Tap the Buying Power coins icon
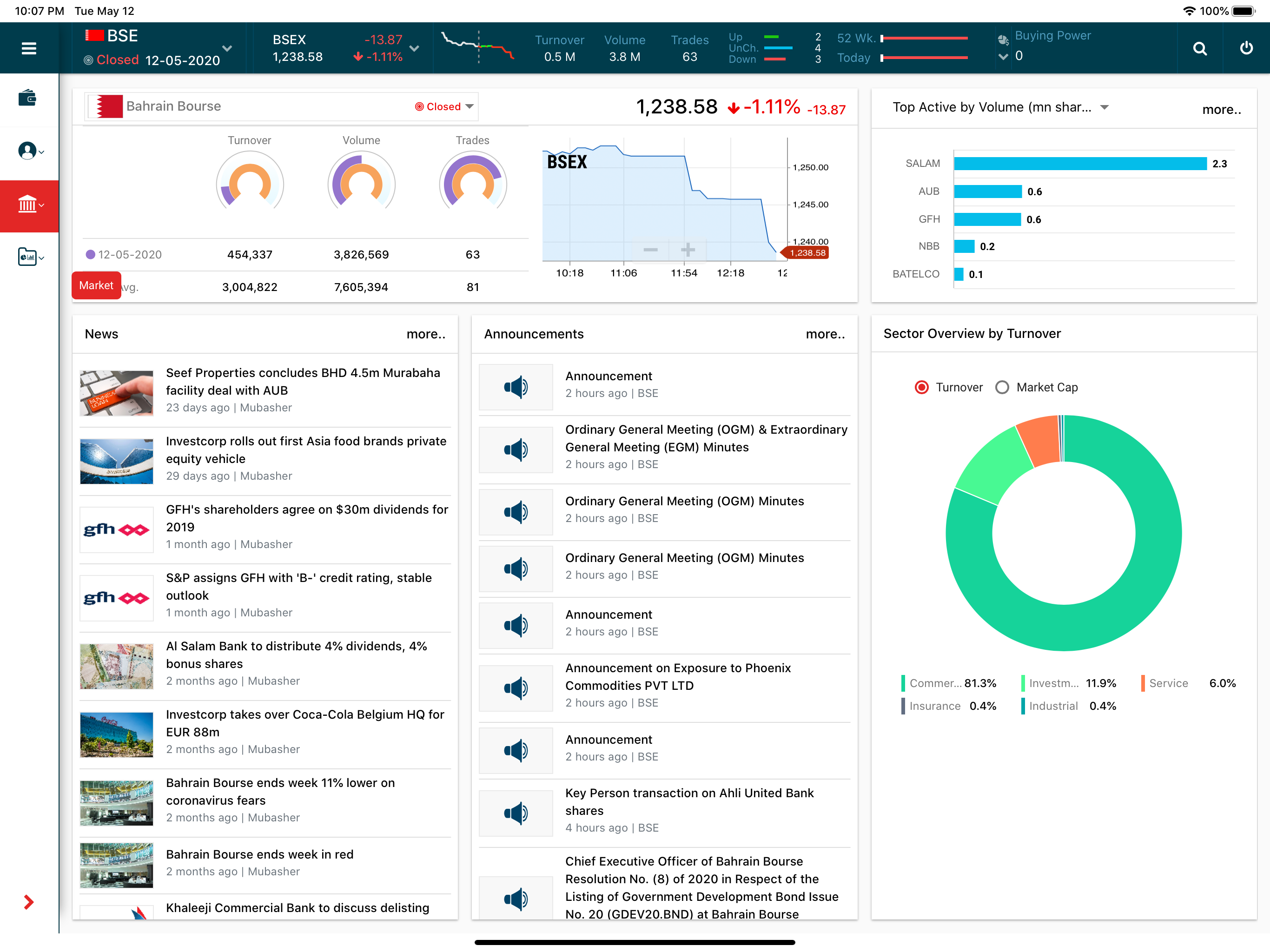This screenshot has width=1270, height=952. point(1003,40)
